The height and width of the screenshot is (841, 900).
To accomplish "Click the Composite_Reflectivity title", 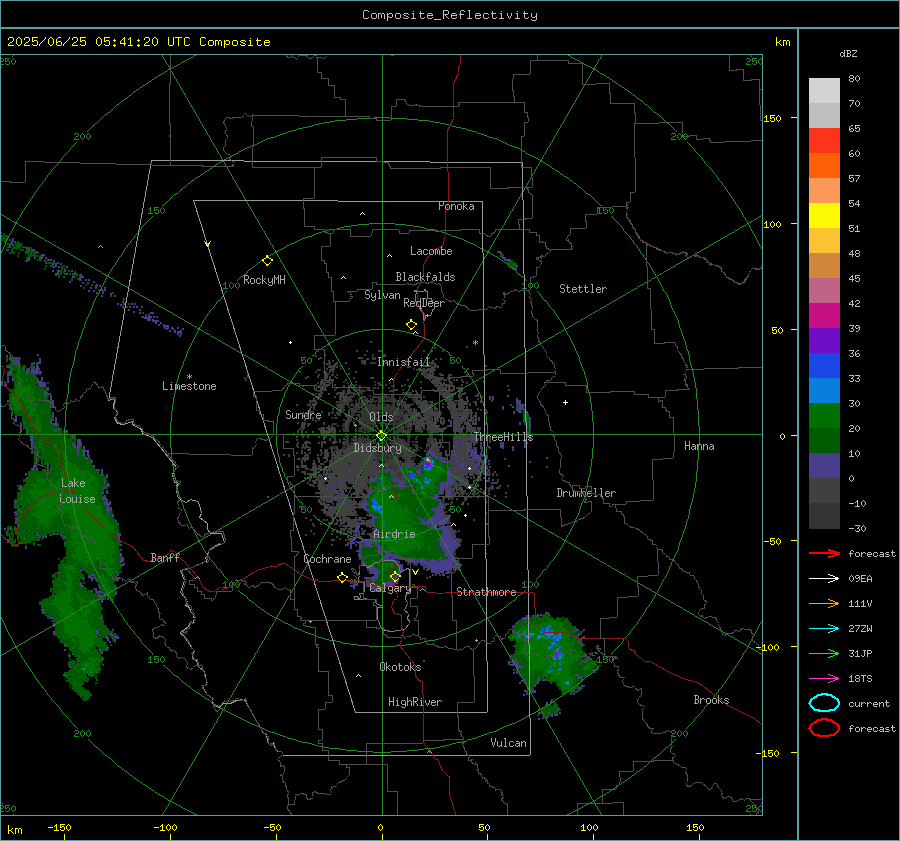I will tap(450, 15).
